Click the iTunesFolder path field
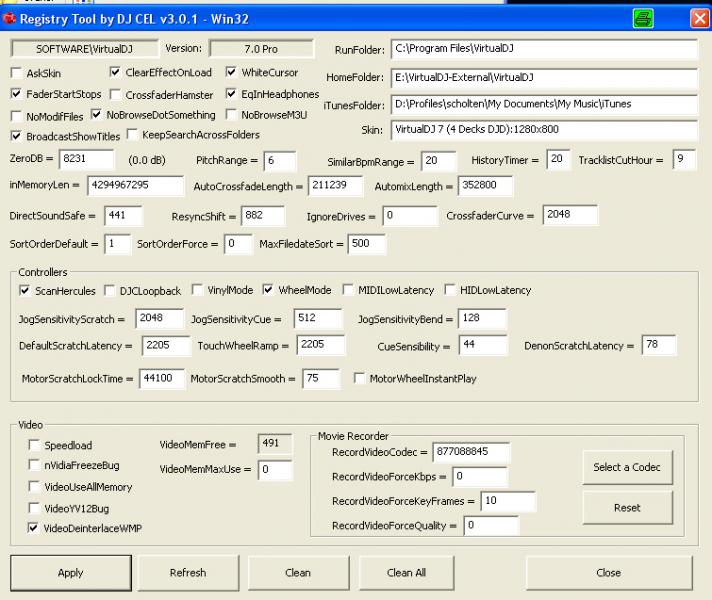 pyautogui.click(x=544, y=104)
